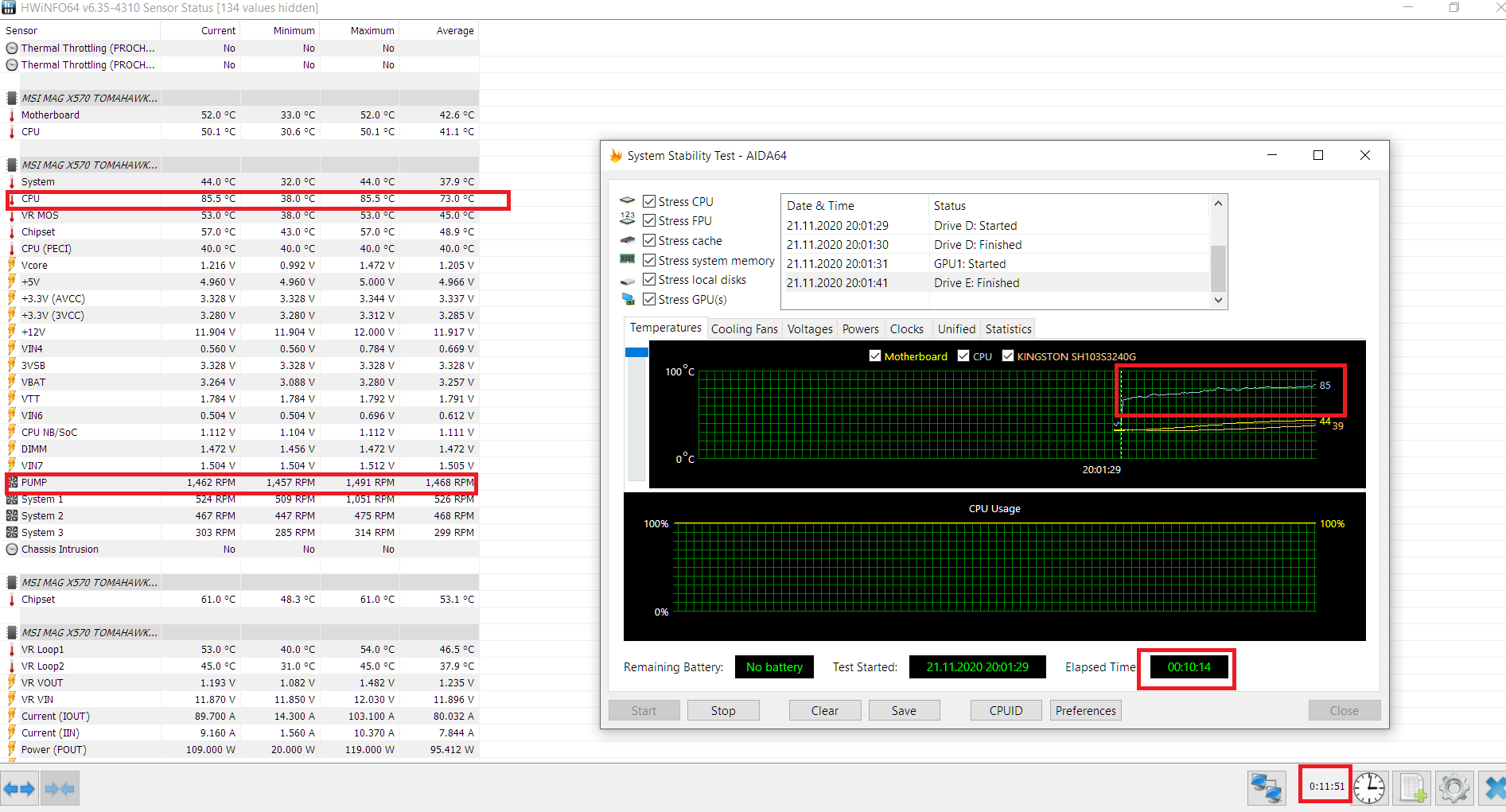This screenshot has height=812, width=1506.
Task: Expand the status list scrollbar down arrow
Action: (1219, 300)
